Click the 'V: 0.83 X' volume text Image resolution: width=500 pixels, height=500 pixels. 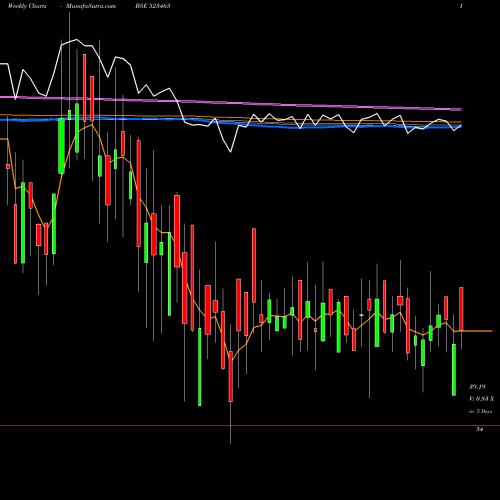pos(481,399)
